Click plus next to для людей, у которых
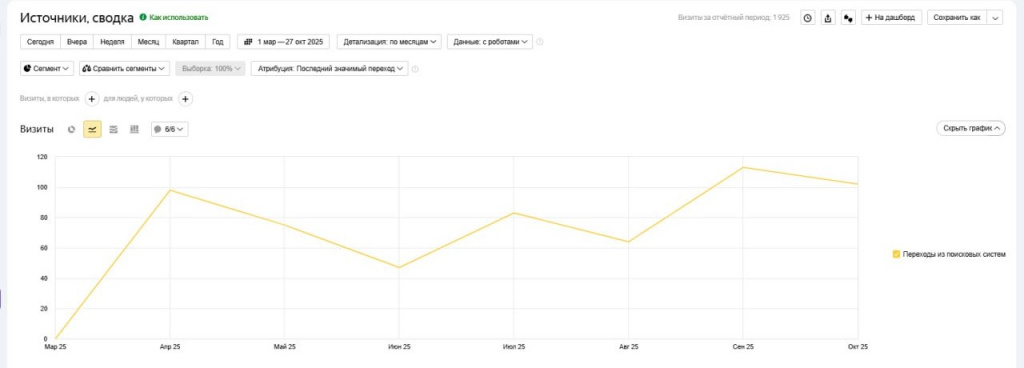 pyautogui.click(x=185, y=99)
